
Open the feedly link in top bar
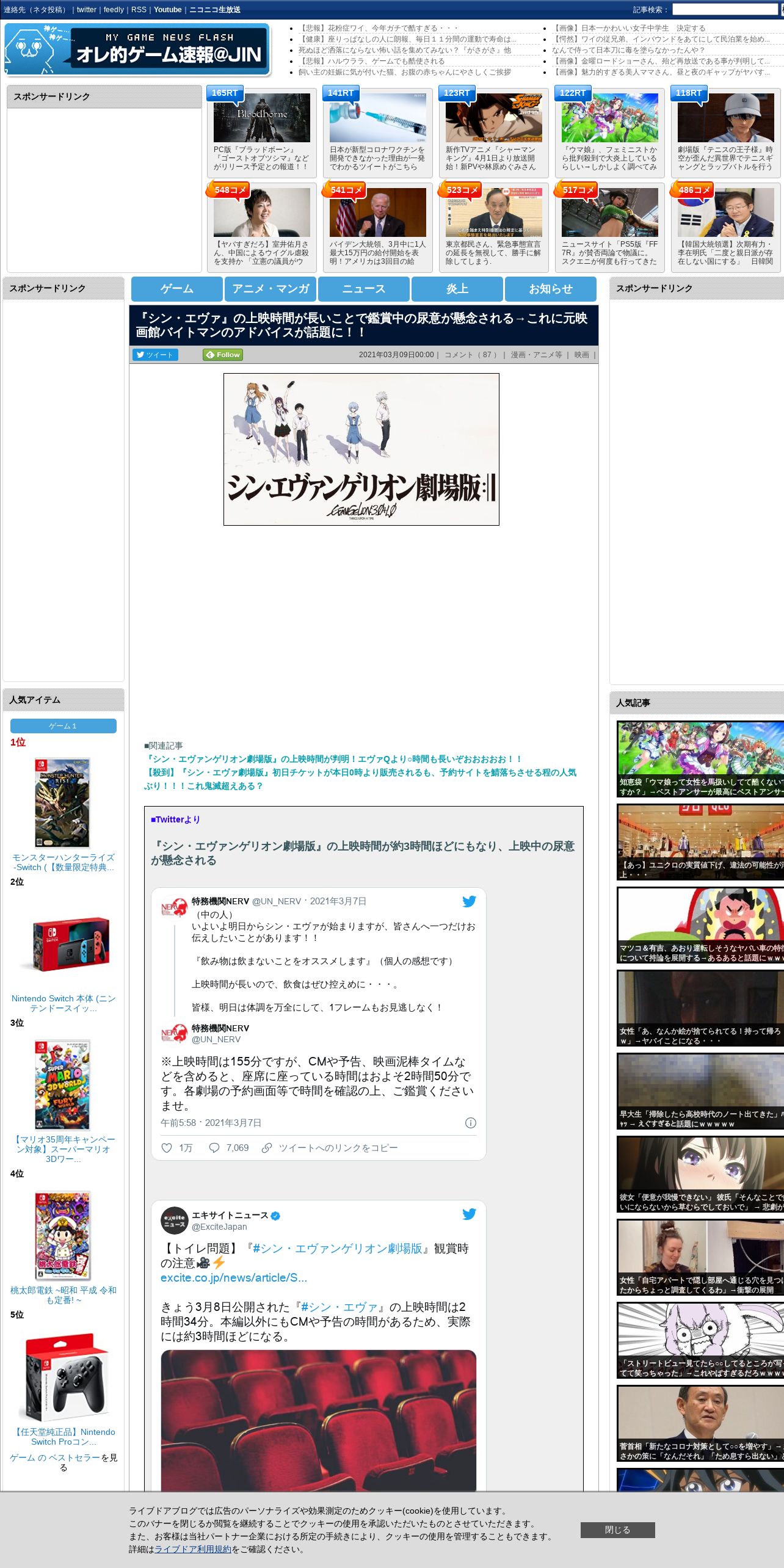(114, 10)
